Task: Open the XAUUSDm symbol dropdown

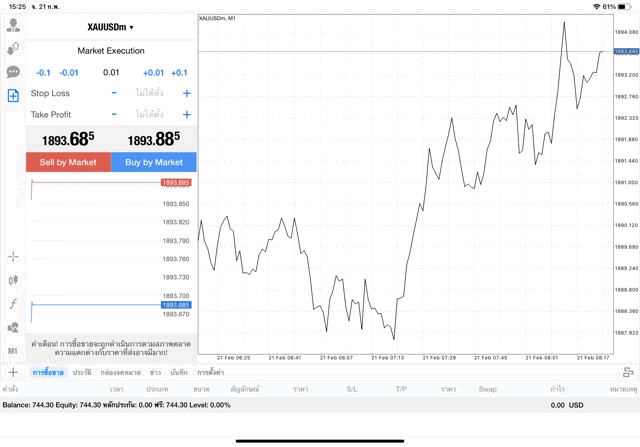Action: click(x=110, y=28)
